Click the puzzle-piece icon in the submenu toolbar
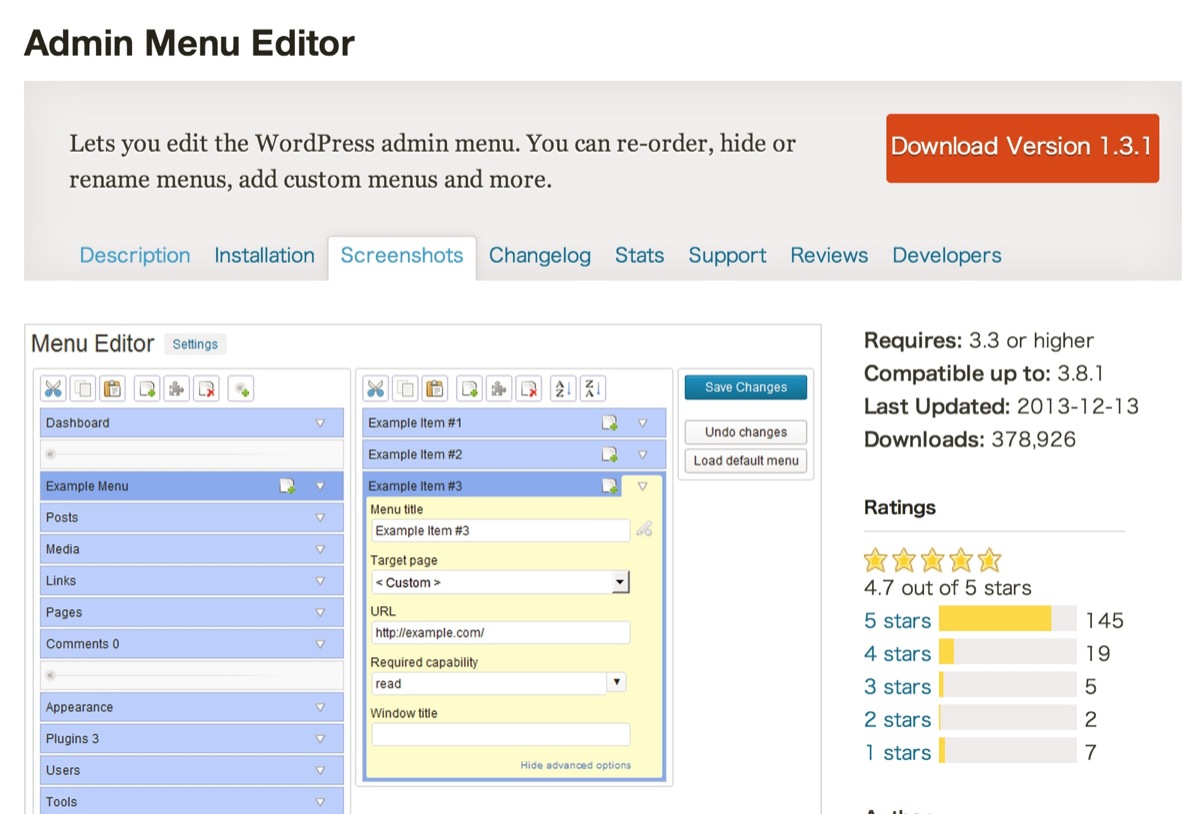Image resolution: width=1200 pixels, height=814 pixels. point(499,389)
